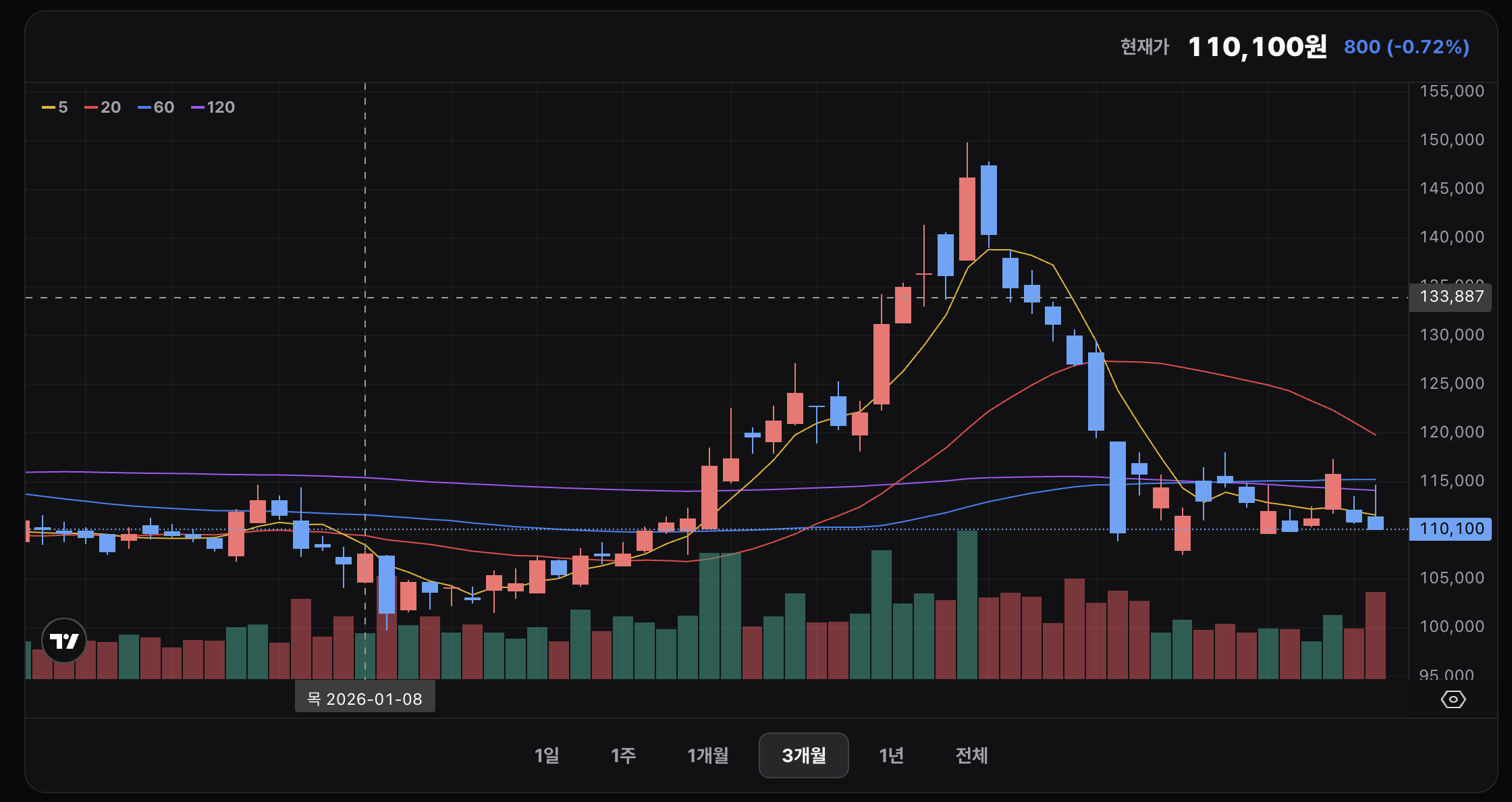Toggle the eye visibility icon
1512x802 pixels.
(x=1453, y=699)
